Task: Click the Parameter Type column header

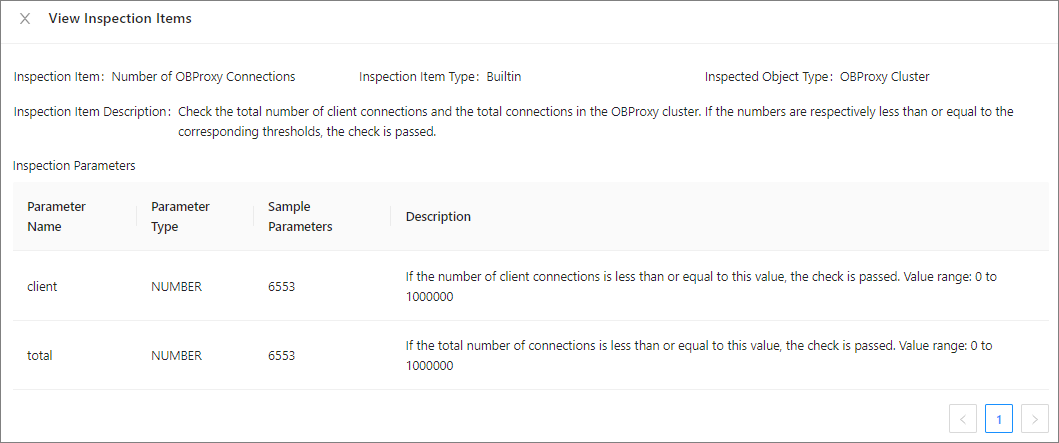Action: [180, 216]
